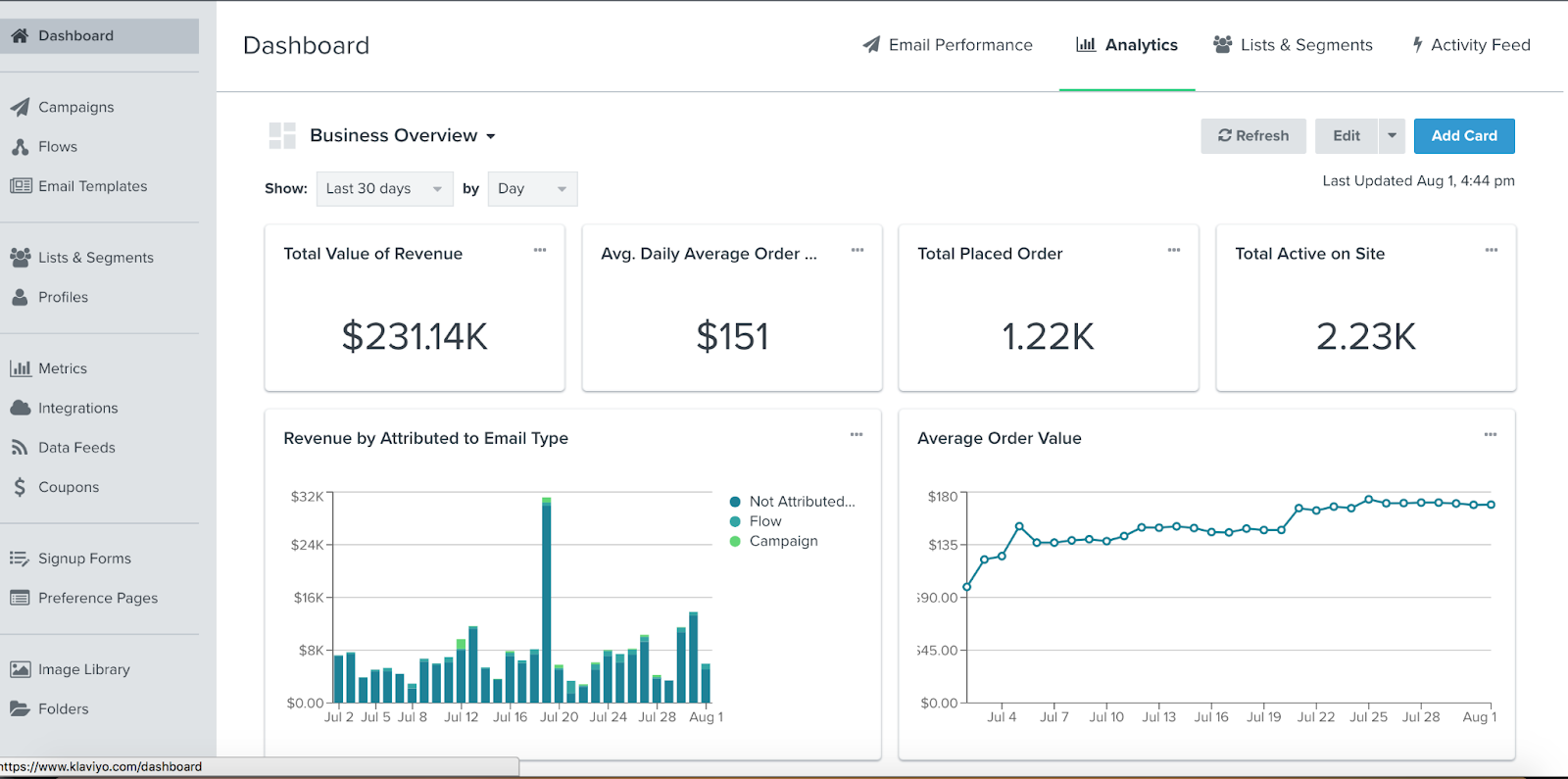Click the Integrations cloud icon
The width and height of the screenshot is (1568, 779).
20,408
